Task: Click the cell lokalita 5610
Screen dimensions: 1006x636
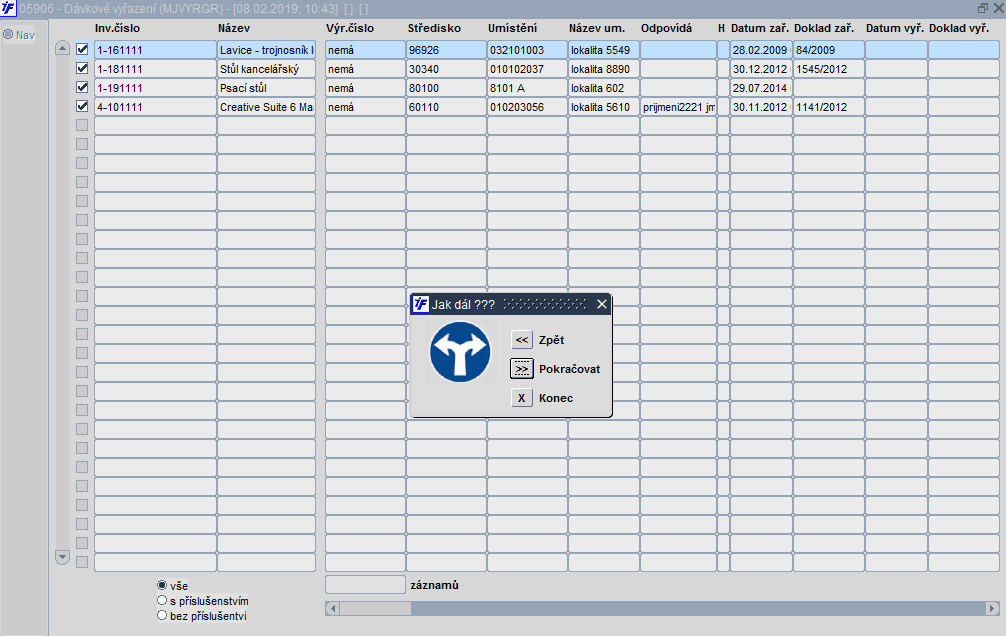Action: 604,107
